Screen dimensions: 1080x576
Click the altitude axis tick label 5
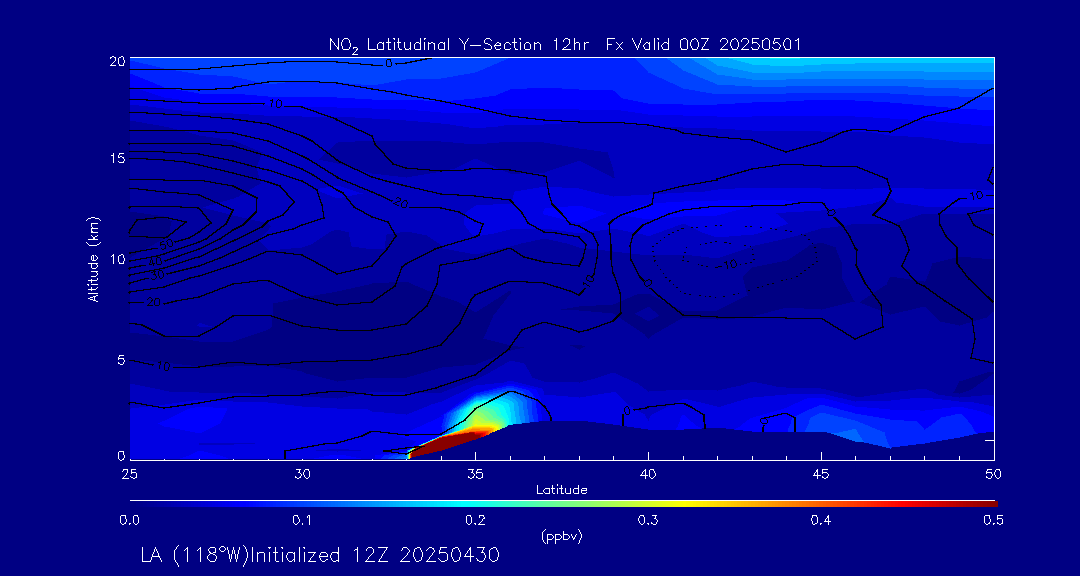121,360
